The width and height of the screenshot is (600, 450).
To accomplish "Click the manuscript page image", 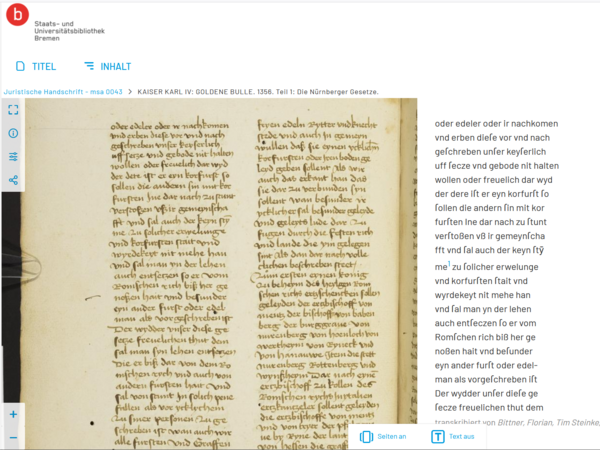I will coord(221,274).
